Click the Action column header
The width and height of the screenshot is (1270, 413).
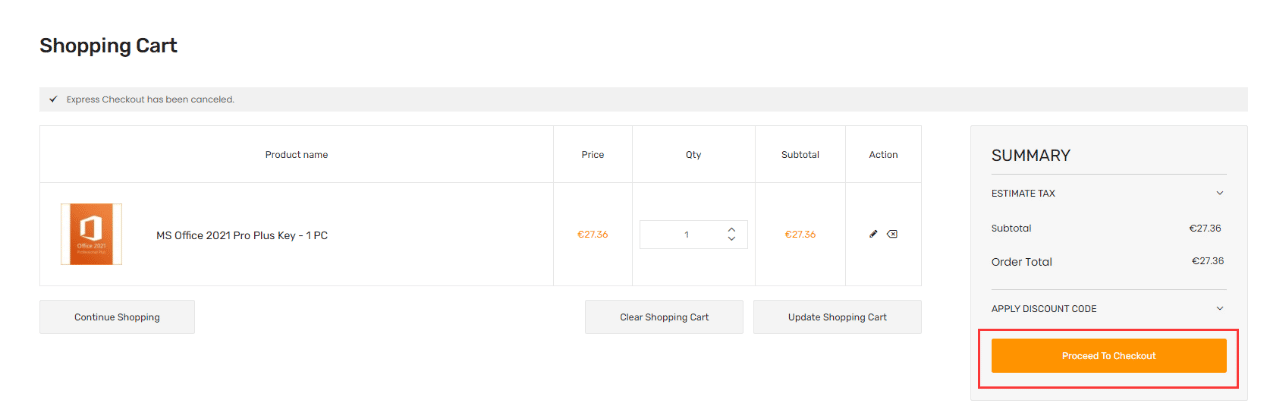point(883,155)
